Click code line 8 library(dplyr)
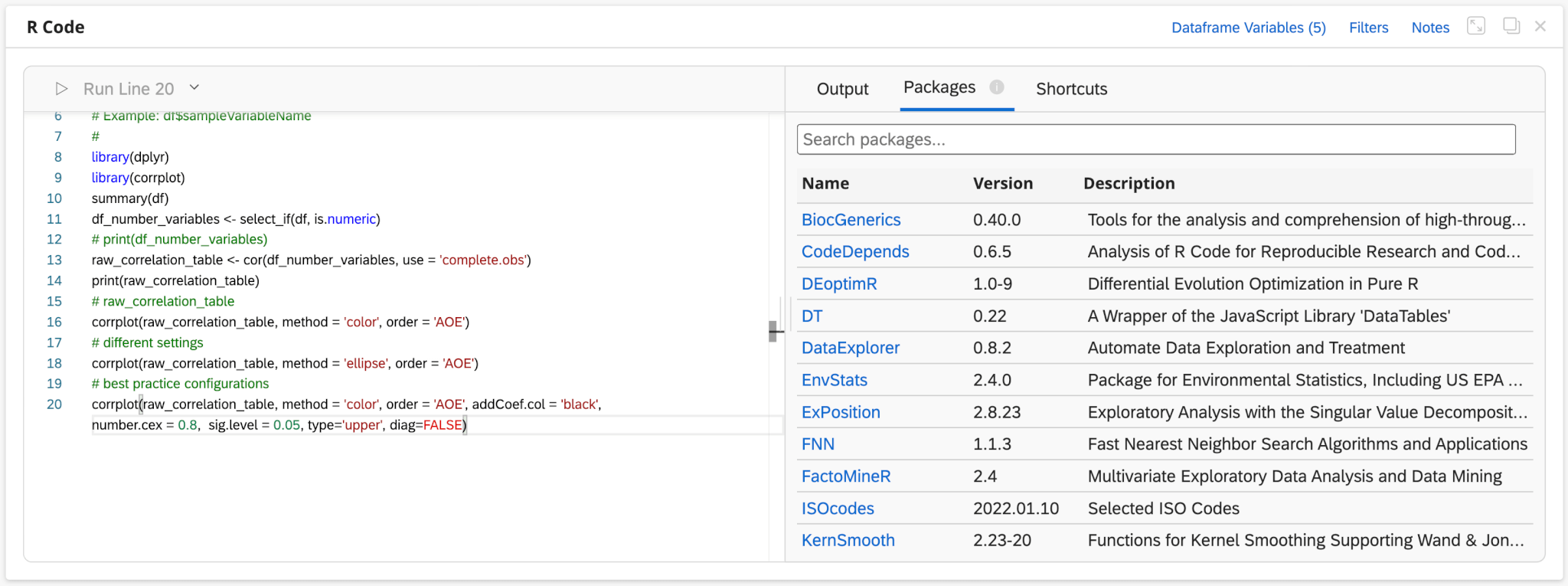1568x586 pixels. tap(130, 157)
